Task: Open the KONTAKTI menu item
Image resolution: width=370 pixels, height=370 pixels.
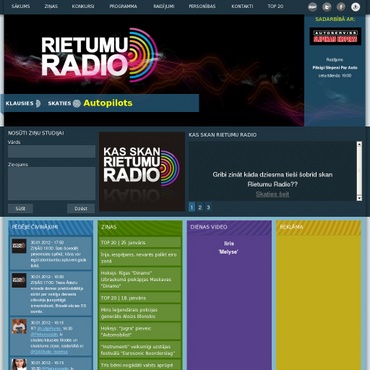Action: 242,6
